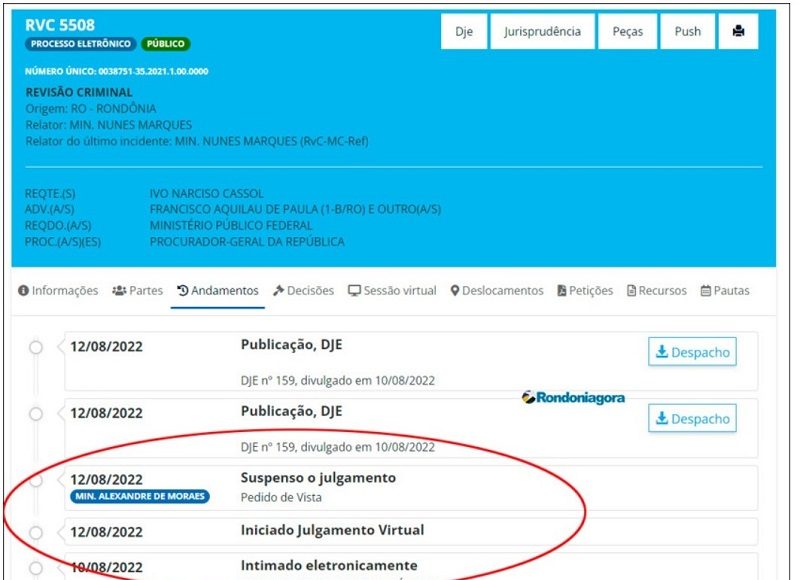The height and width of the screenshot is (580, 800).
Task: Click the Push notification button
Action: pyautogui.click(x=688, y=32)
